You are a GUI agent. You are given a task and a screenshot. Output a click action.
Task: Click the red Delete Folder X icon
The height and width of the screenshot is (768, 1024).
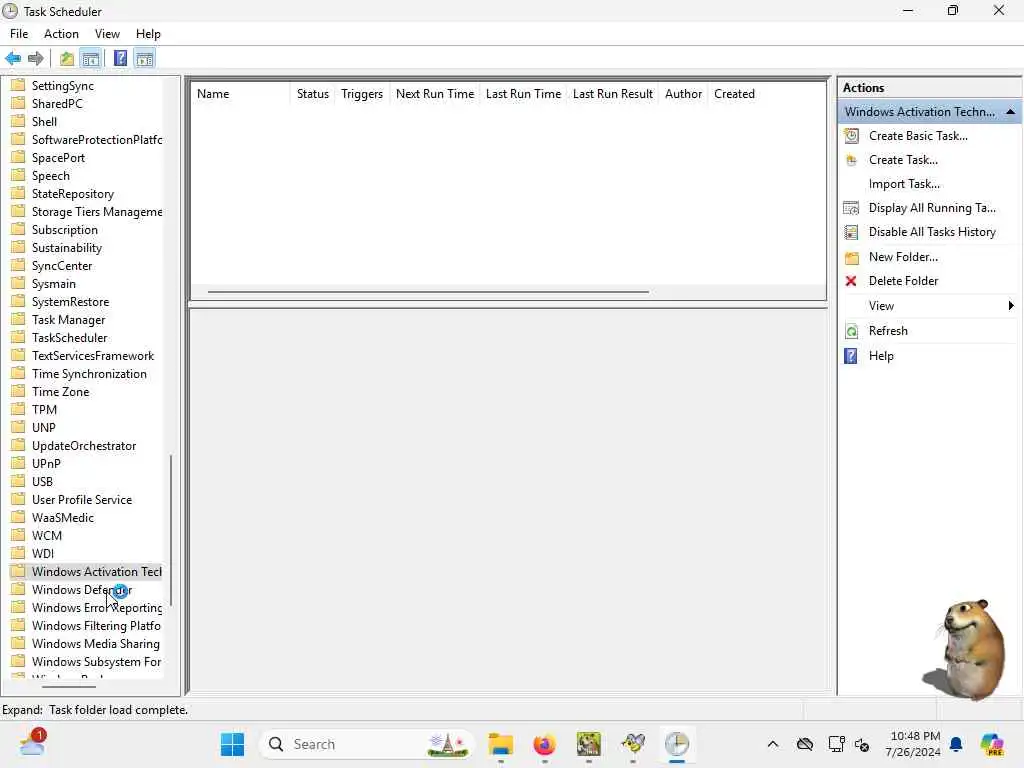(x=850, y=281)
